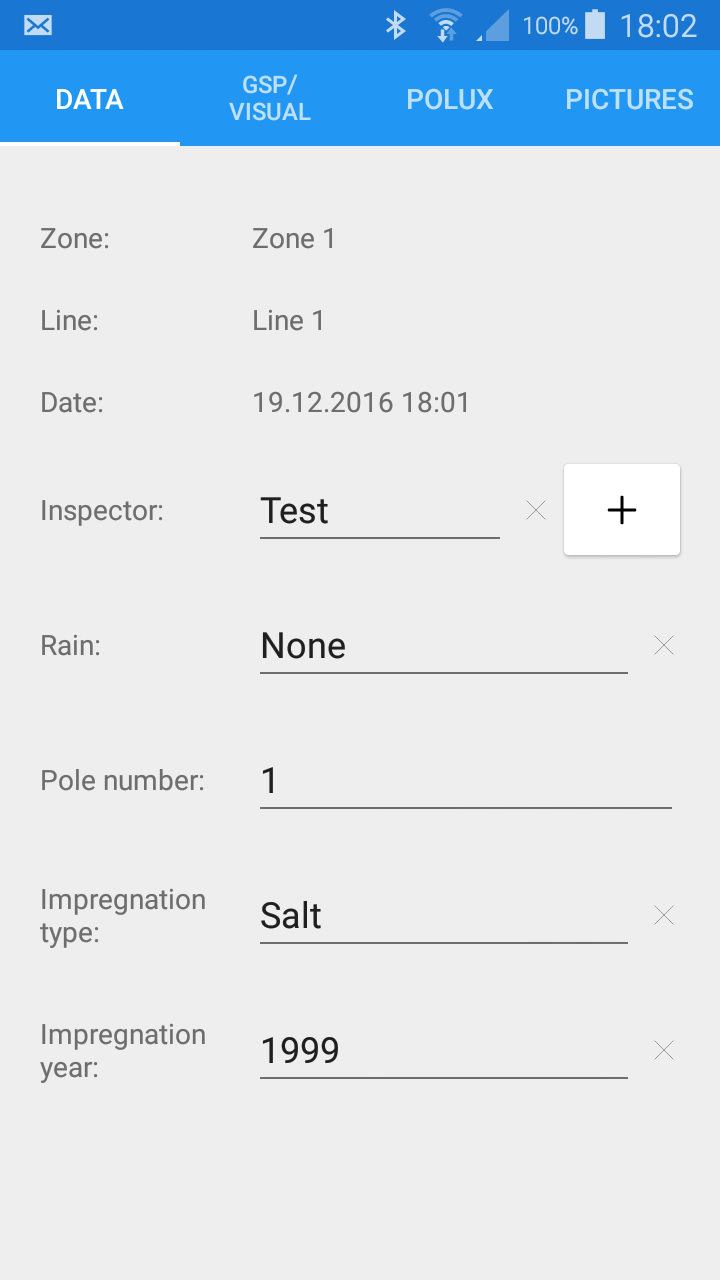Open the POLUX tab

(450, 99)
